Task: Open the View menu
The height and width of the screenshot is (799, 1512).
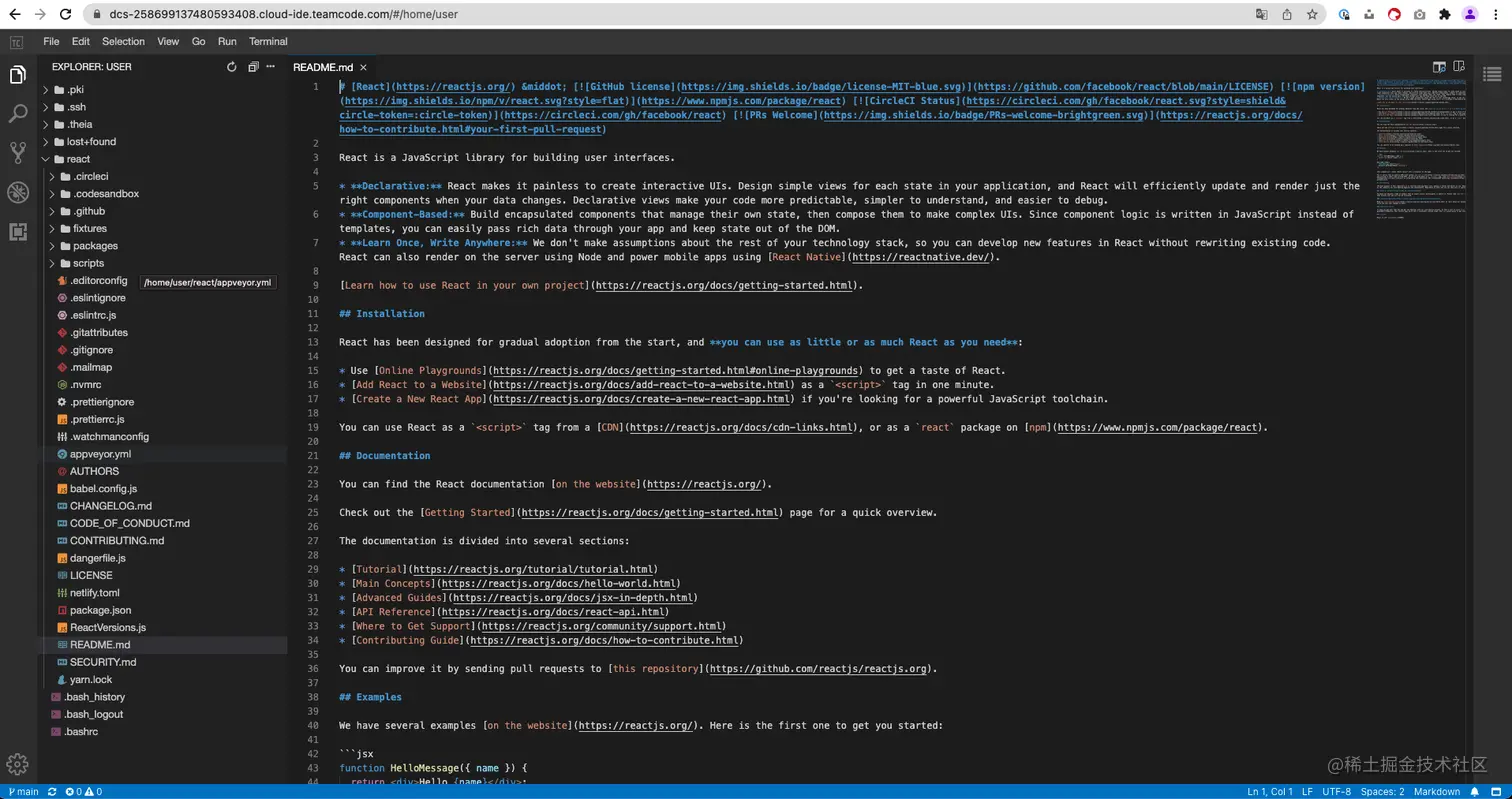Action: [168, 42]
